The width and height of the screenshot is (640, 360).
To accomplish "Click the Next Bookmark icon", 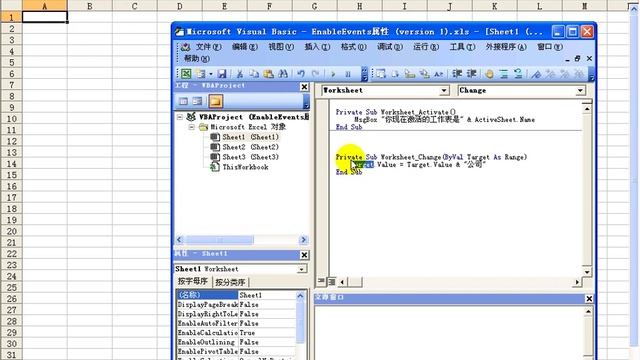I will click(551, 74).
